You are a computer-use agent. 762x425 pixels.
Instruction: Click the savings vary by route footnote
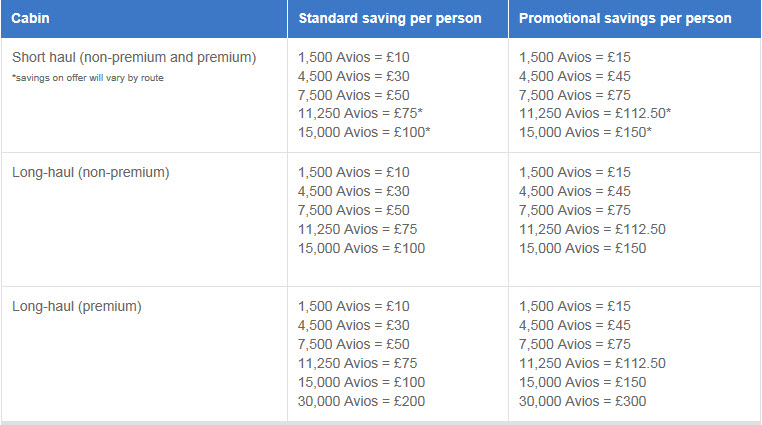point(88,78)
